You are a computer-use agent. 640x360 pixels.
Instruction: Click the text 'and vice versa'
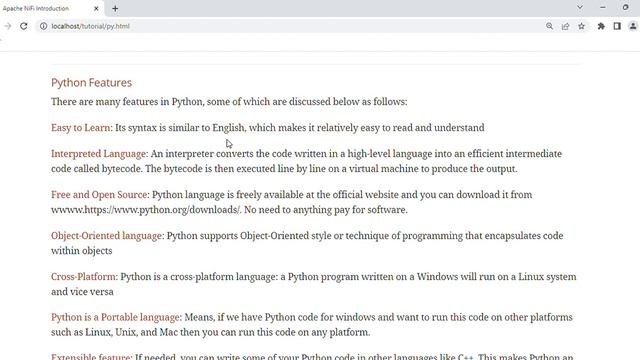[x=82, y=291]
